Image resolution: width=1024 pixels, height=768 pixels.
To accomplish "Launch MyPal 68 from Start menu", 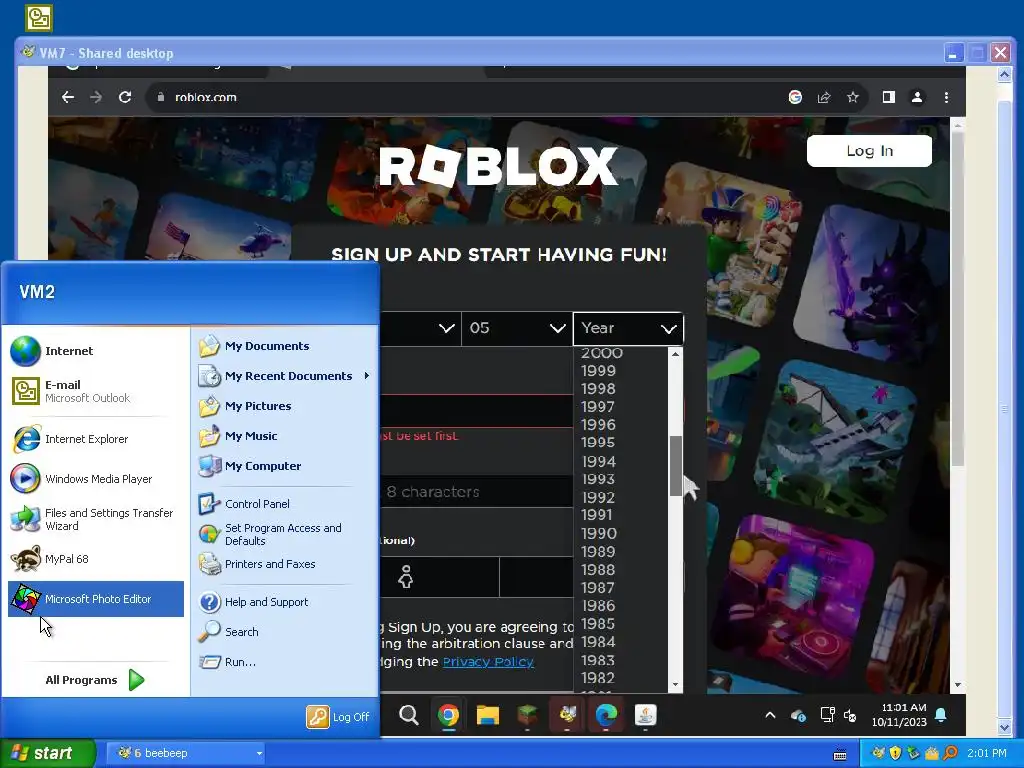I will point(96,559).
